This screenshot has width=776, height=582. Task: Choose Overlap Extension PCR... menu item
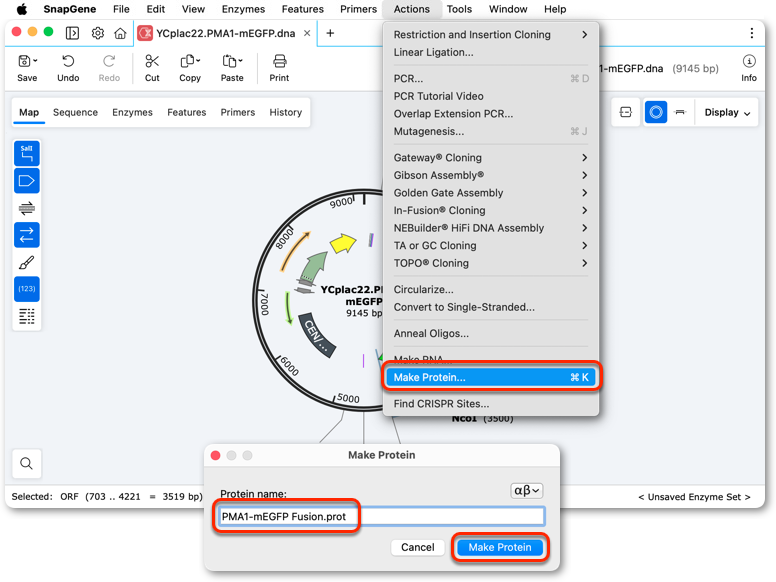tap(490, 114)
